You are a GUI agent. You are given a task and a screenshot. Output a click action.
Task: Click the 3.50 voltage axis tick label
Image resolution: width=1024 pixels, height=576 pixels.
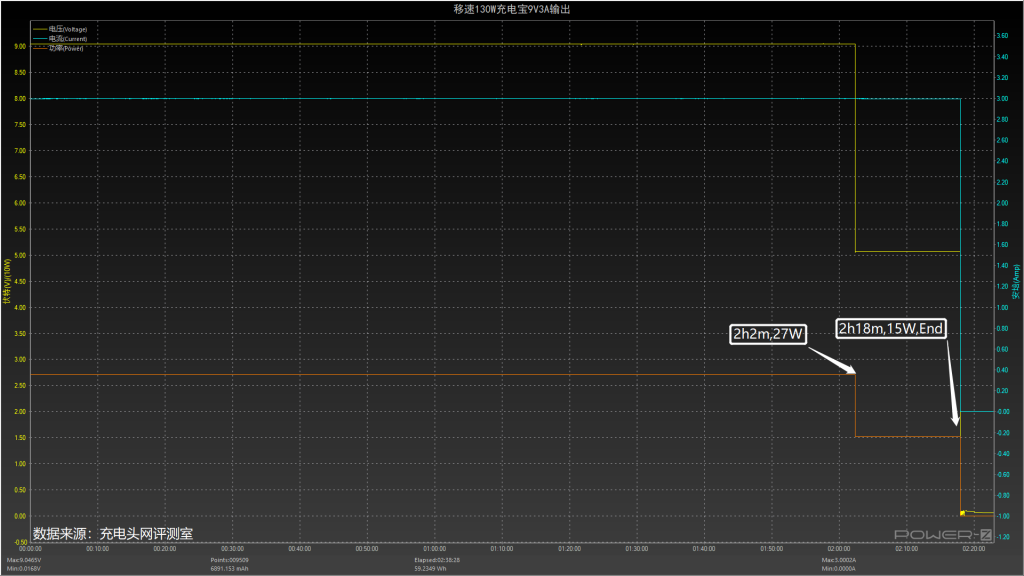pos(20,334)
